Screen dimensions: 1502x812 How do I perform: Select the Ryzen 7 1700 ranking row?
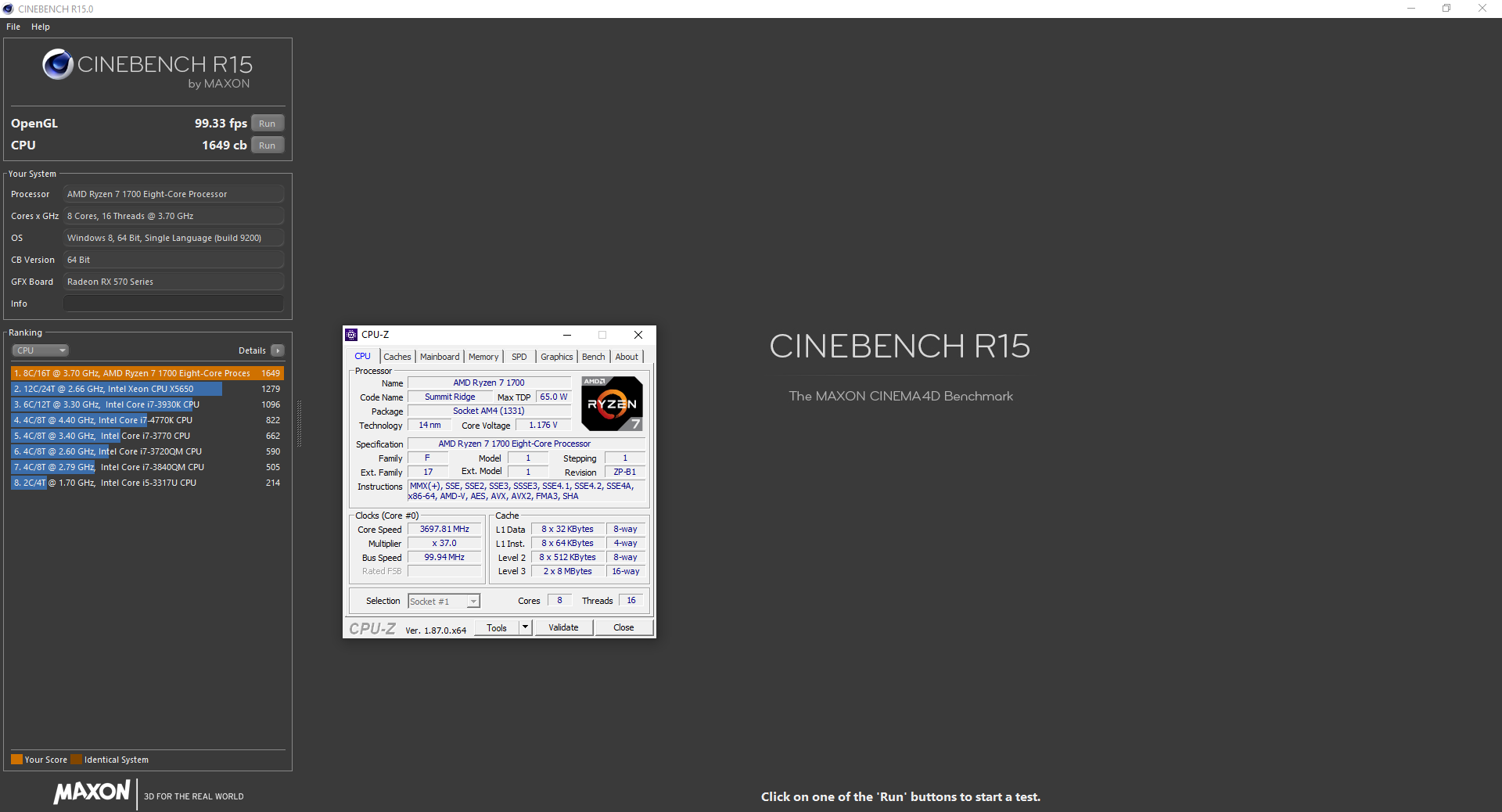[x=147, y=373]
